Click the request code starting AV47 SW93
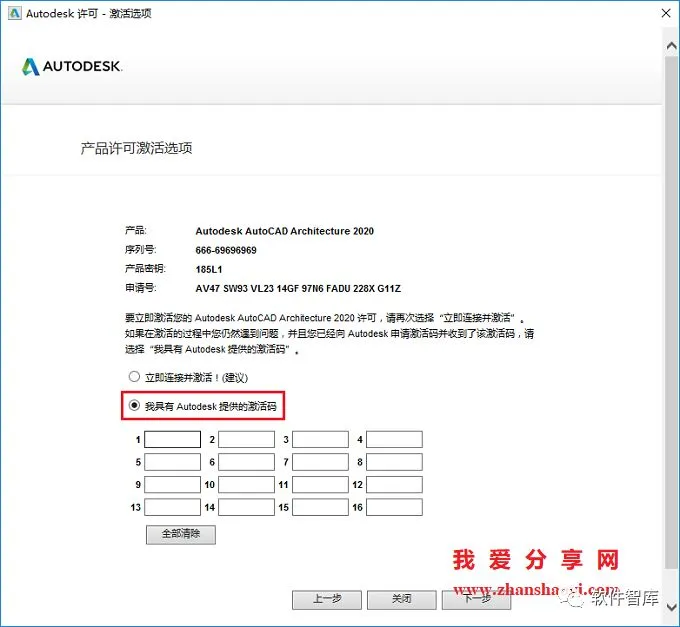The height and width of the screenshot is (627, 680). pos(298,288)
